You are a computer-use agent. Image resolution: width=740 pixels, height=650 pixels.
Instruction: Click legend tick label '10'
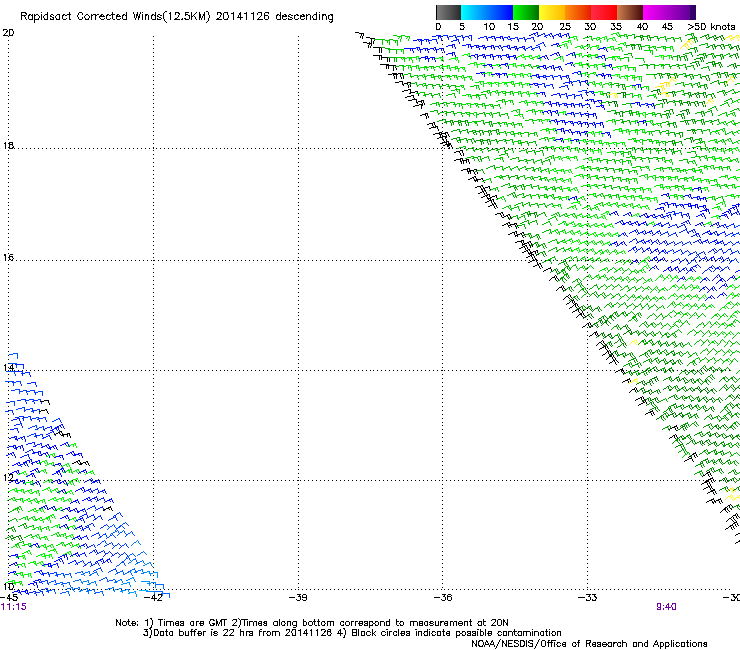[489, 26]
